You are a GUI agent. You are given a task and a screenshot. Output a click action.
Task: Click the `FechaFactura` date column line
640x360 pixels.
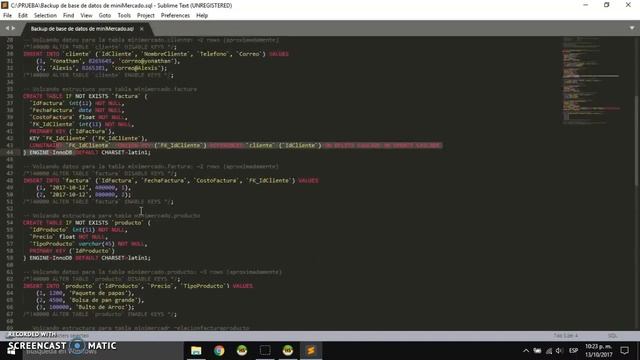[77, 110]
